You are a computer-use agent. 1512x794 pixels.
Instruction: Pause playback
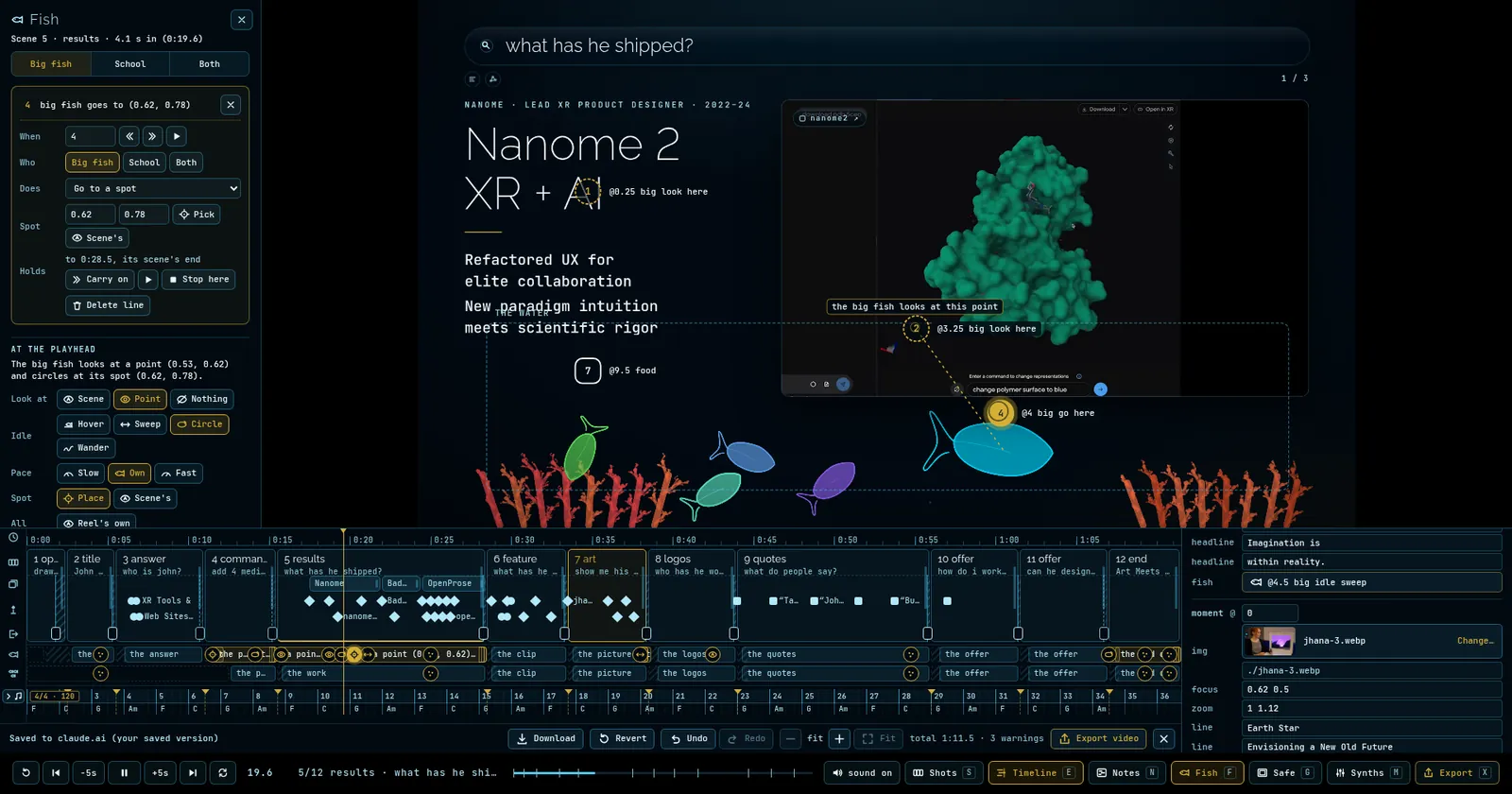coord(124,772)
